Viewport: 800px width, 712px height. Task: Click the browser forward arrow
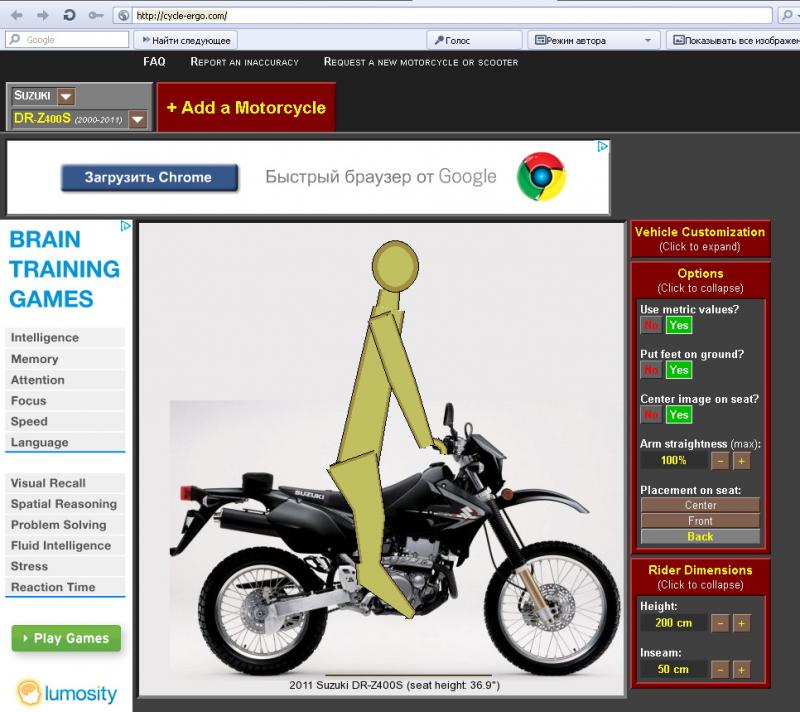43,15
